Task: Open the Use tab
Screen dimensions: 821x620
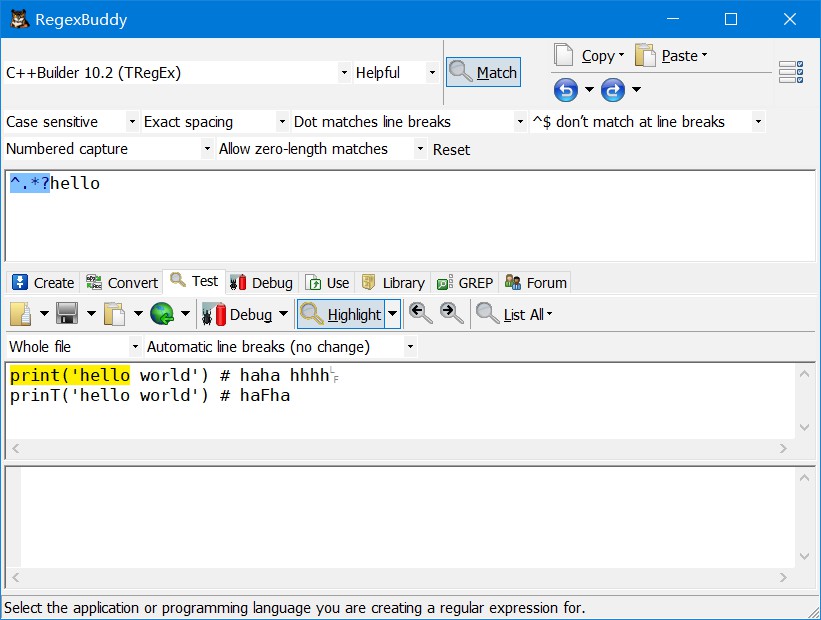Action: coord(327,283)
